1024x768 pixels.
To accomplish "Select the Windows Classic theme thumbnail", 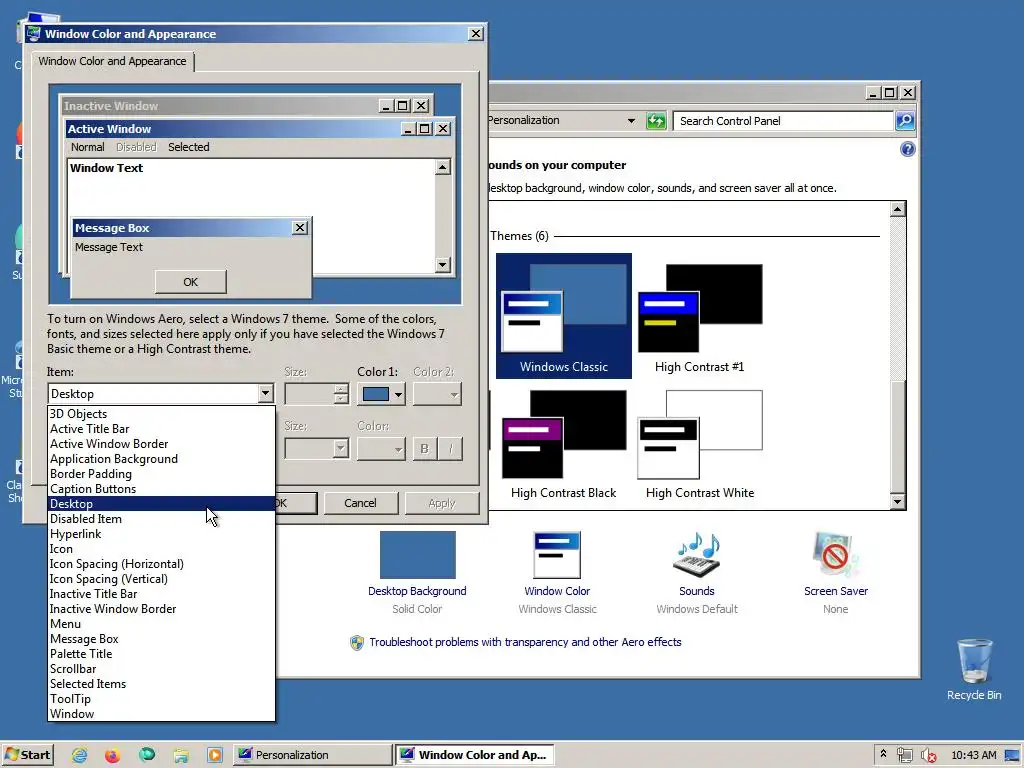I will [x=564, y=316].
